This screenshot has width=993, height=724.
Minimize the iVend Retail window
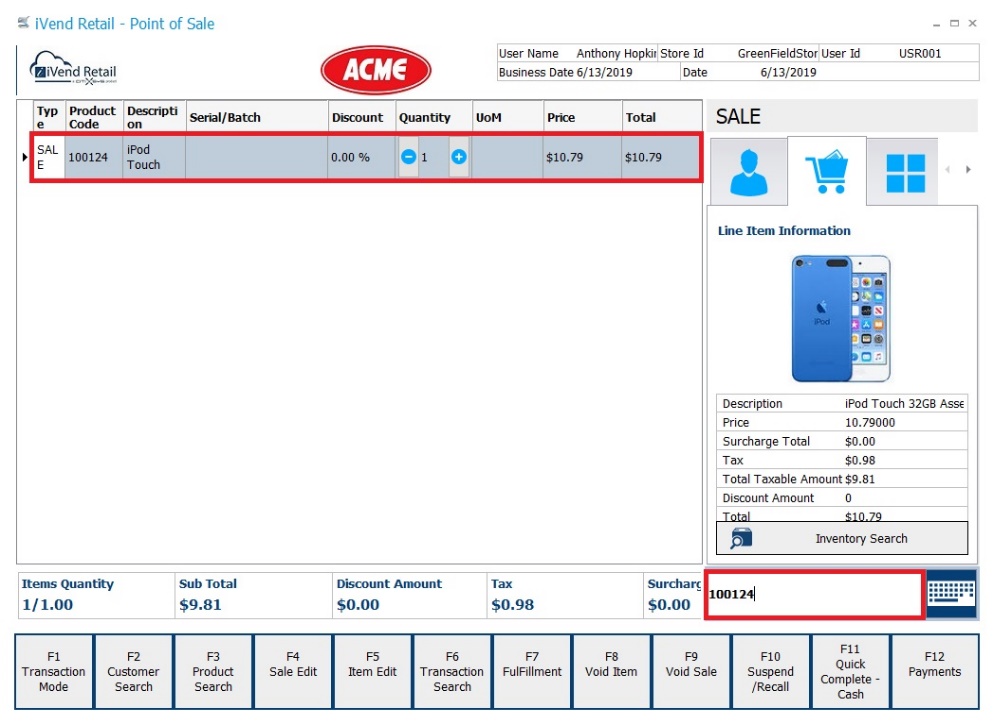point(936,24)
